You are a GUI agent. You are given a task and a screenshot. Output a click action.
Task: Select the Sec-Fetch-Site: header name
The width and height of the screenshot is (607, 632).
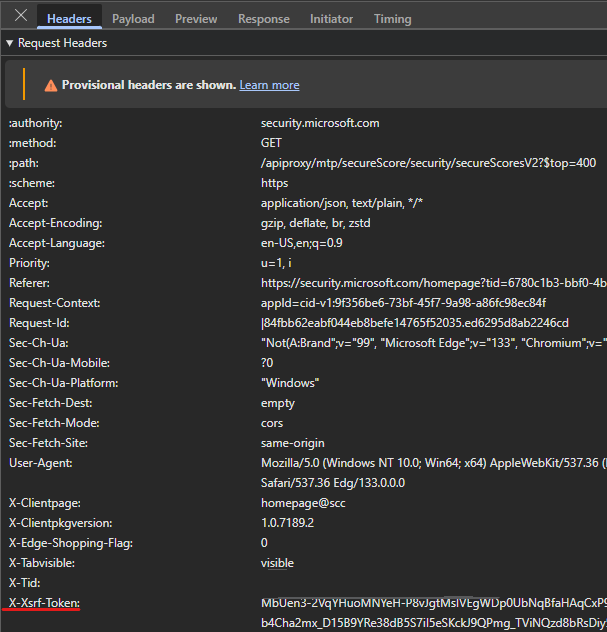[48, 443]
